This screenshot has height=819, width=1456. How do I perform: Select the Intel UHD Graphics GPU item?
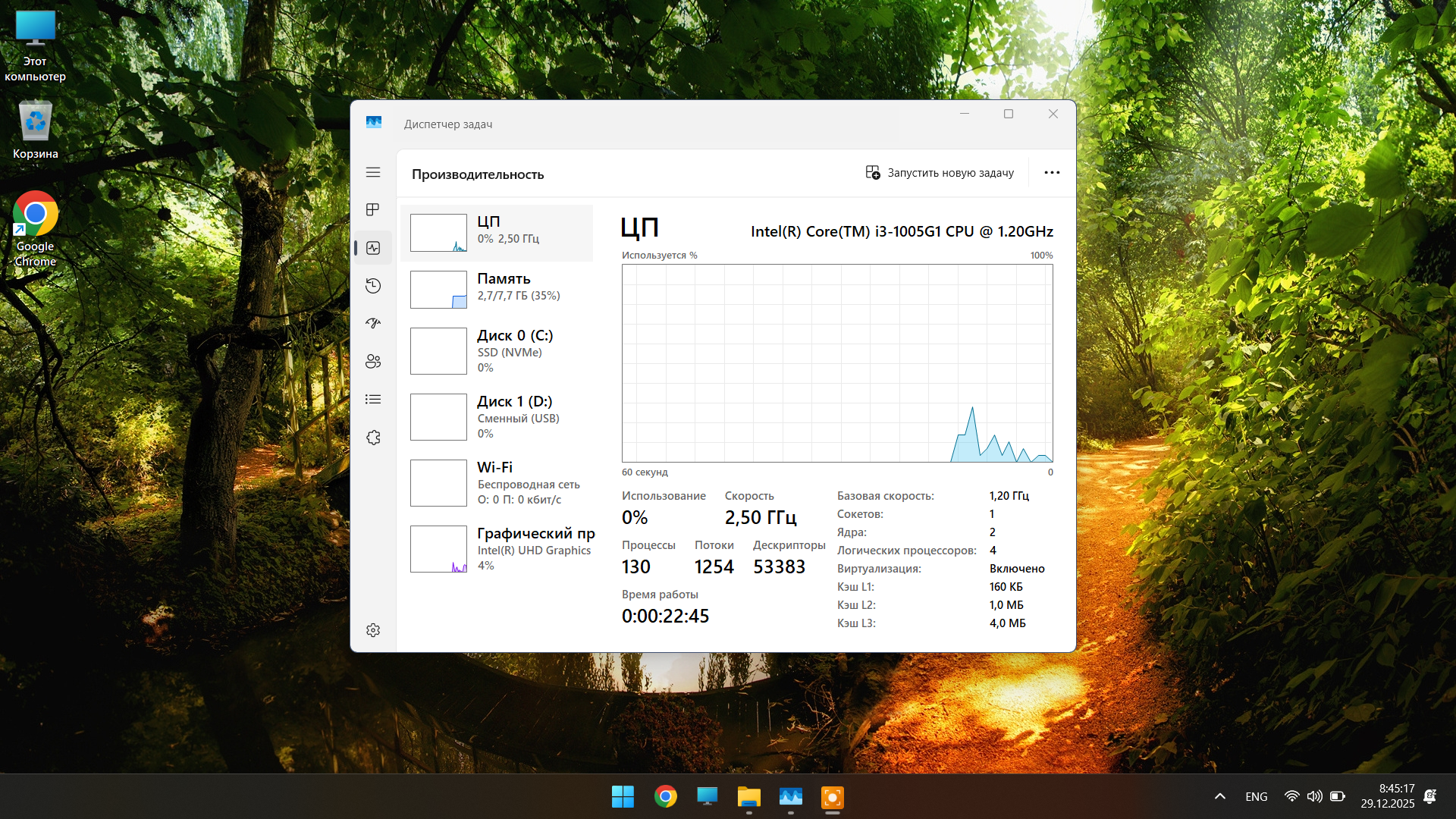pyautogui.click(x=497, y=548)
